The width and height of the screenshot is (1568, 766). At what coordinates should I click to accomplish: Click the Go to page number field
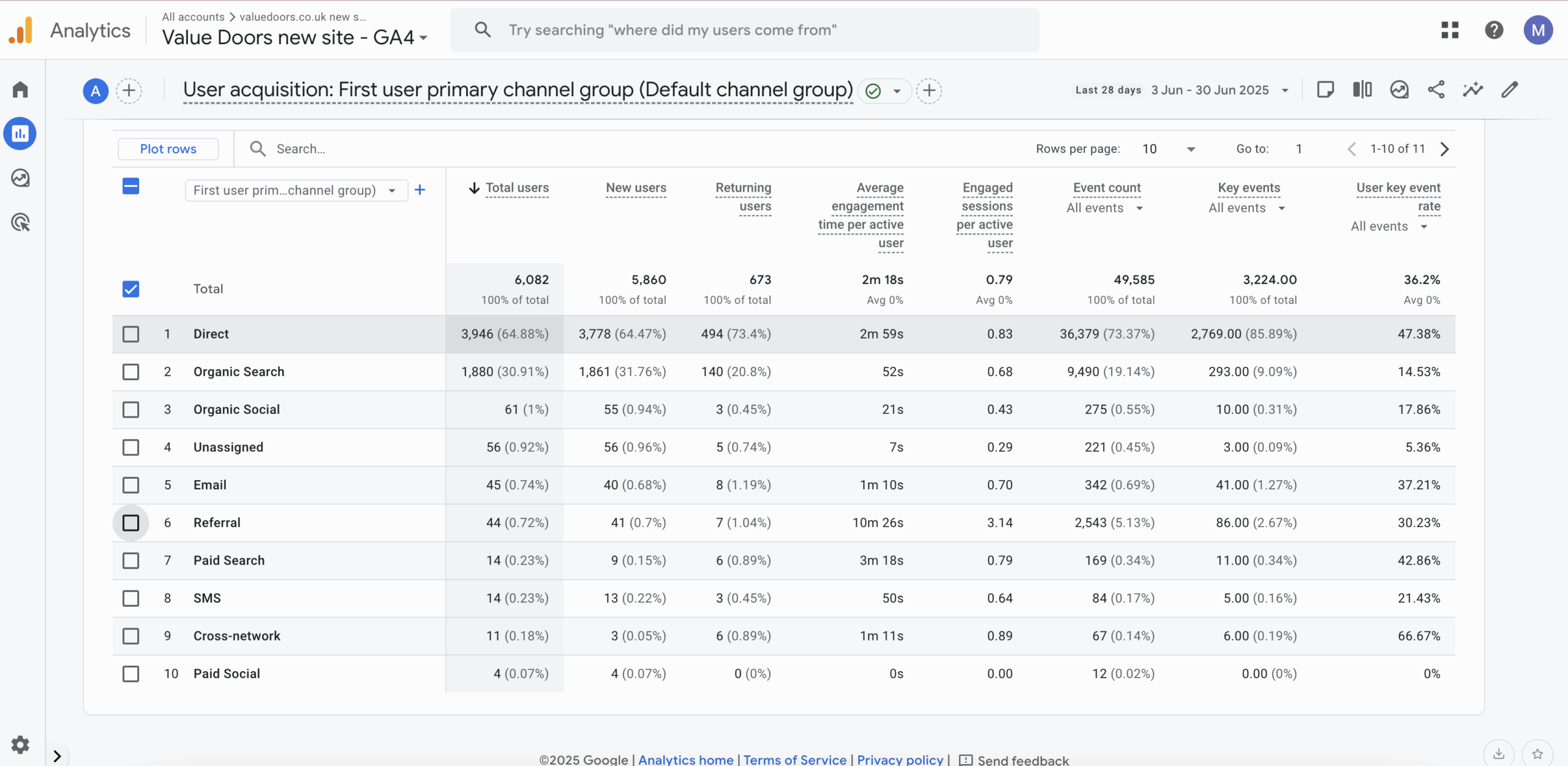(1298, 149)
